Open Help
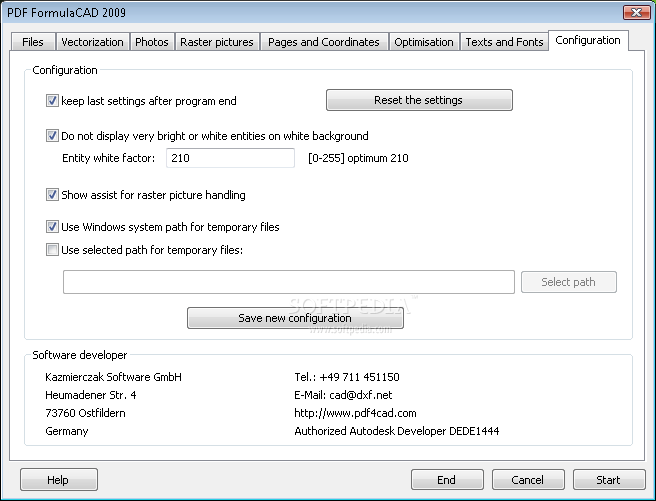This screenshot has height=501, width=656. pos(59,479)
